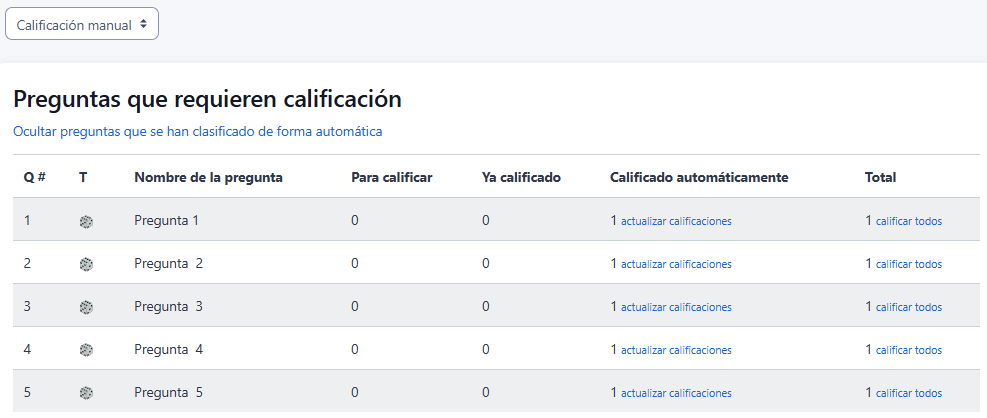987x418 pixels.
Task: Click the 'Para calificar' column header
Action: 391,178
